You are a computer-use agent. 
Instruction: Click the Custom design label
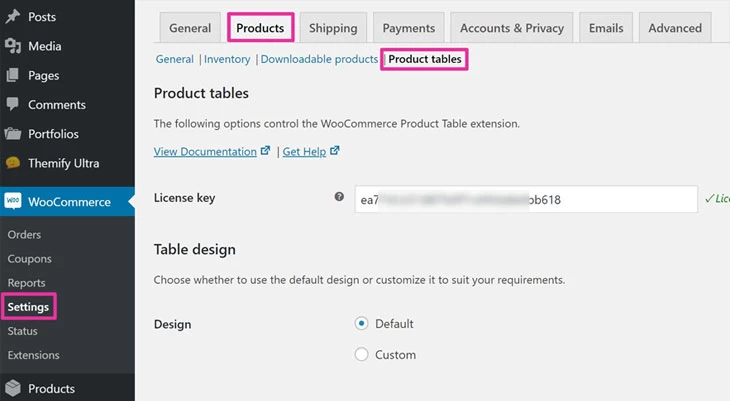click(395, 354)
